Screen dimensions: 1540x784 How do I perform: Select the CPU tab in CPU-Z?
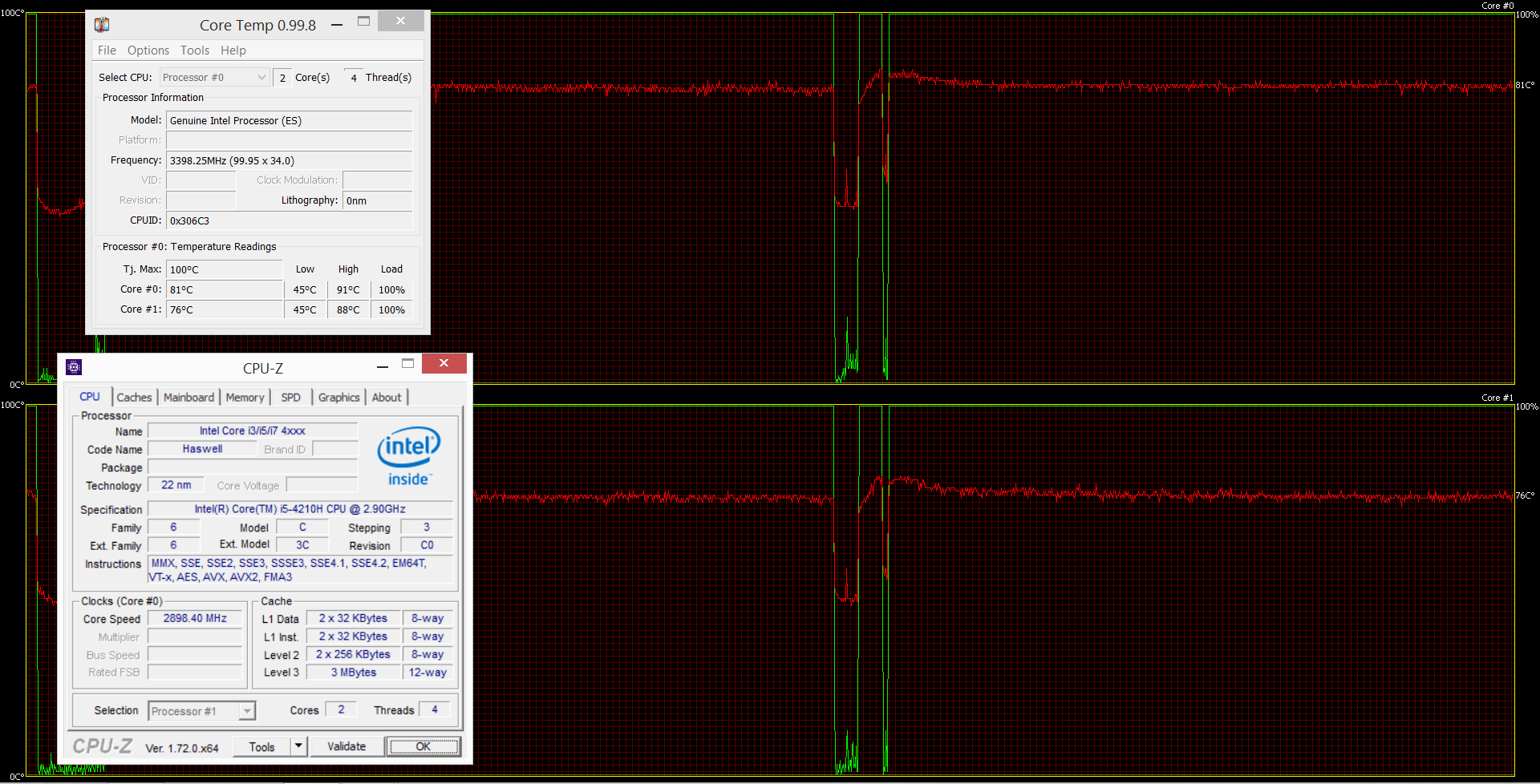click(x=90, y=397)
